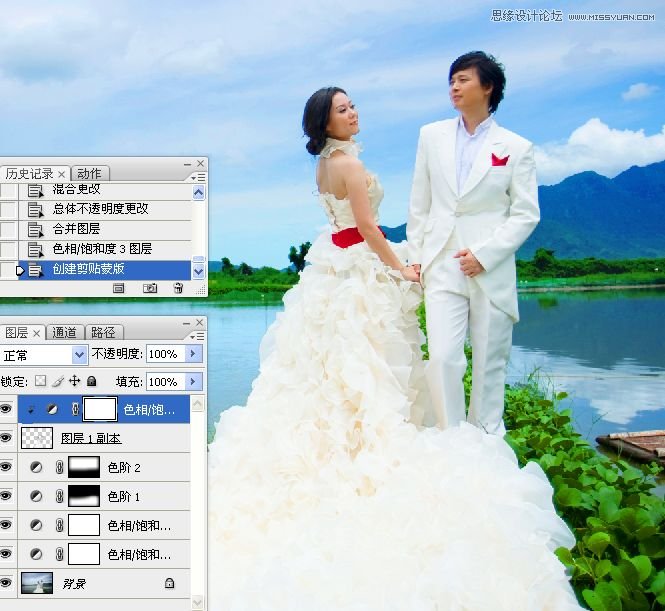Click the Layers list scroll down arrow
This screenshot has width=665, height=611.
pyautogui.click(x=197, y=602)
